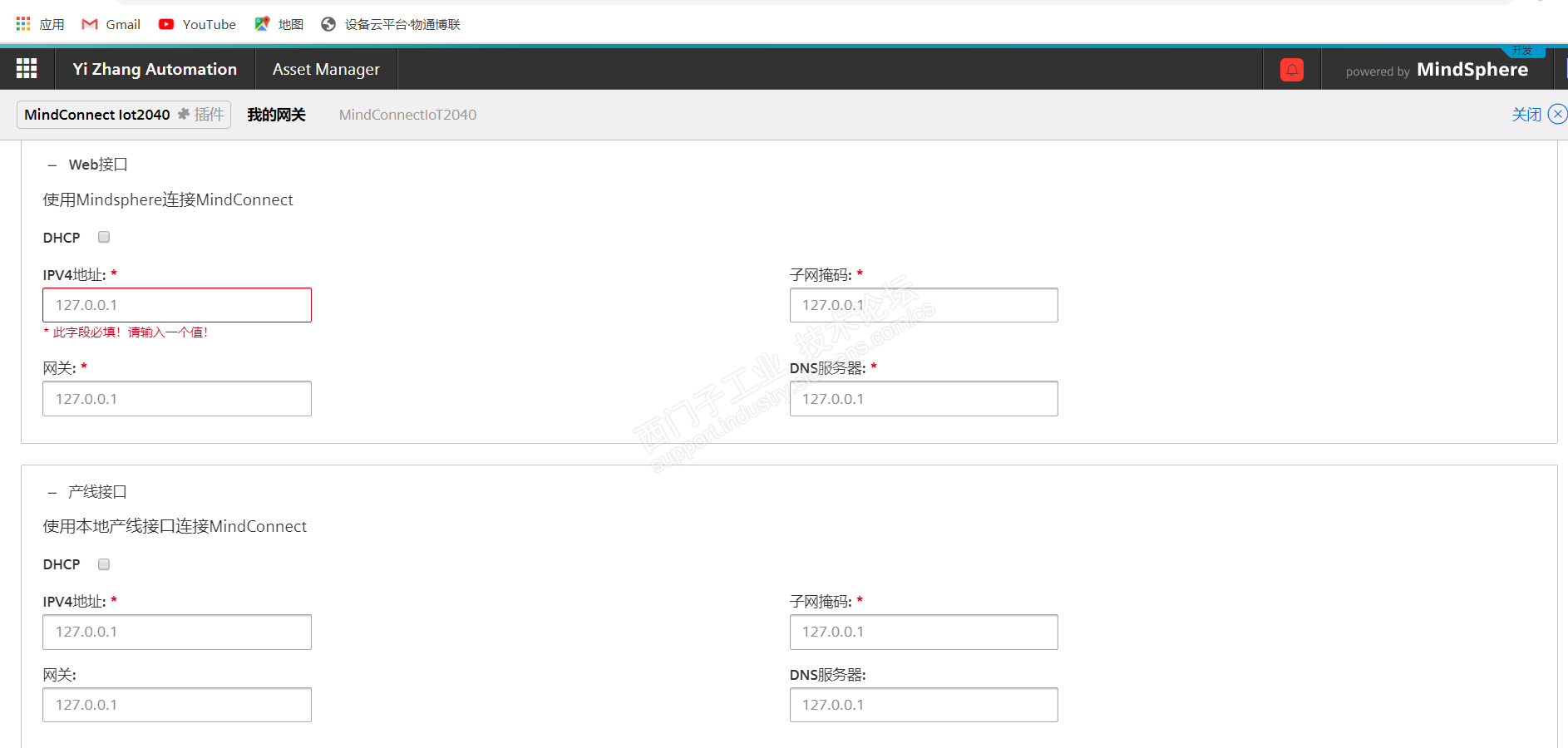
Task: Click the 关闭 close link
Action: tap(1526, 115)
